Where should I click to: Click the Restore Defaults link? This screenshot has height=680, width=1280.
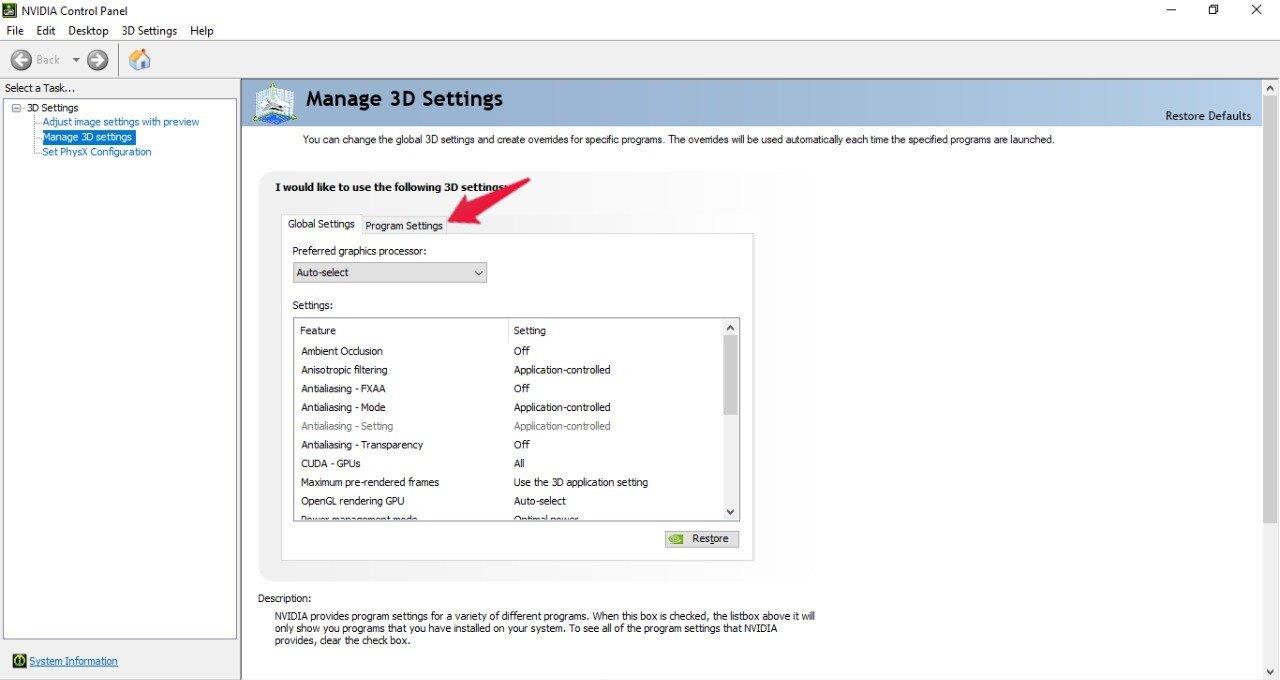coord(1207,116)
